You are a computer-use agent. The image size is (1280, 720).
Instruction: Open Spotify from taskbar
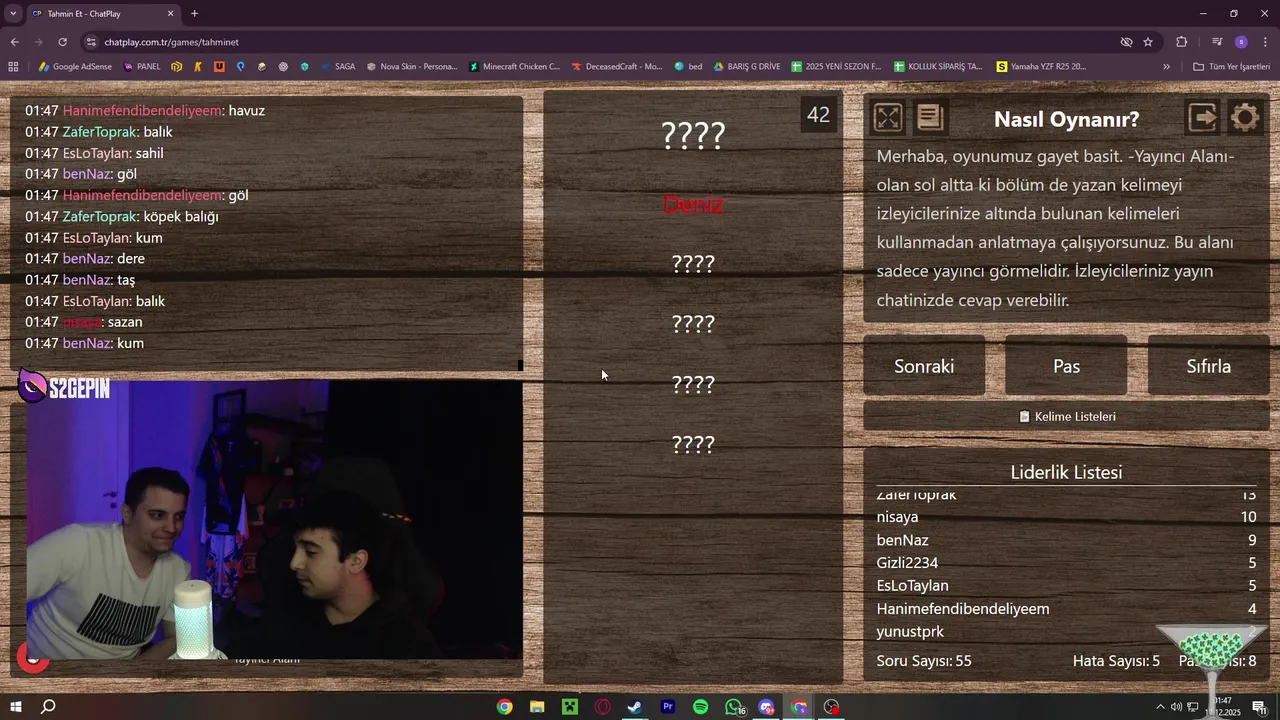tap(700, 707)
